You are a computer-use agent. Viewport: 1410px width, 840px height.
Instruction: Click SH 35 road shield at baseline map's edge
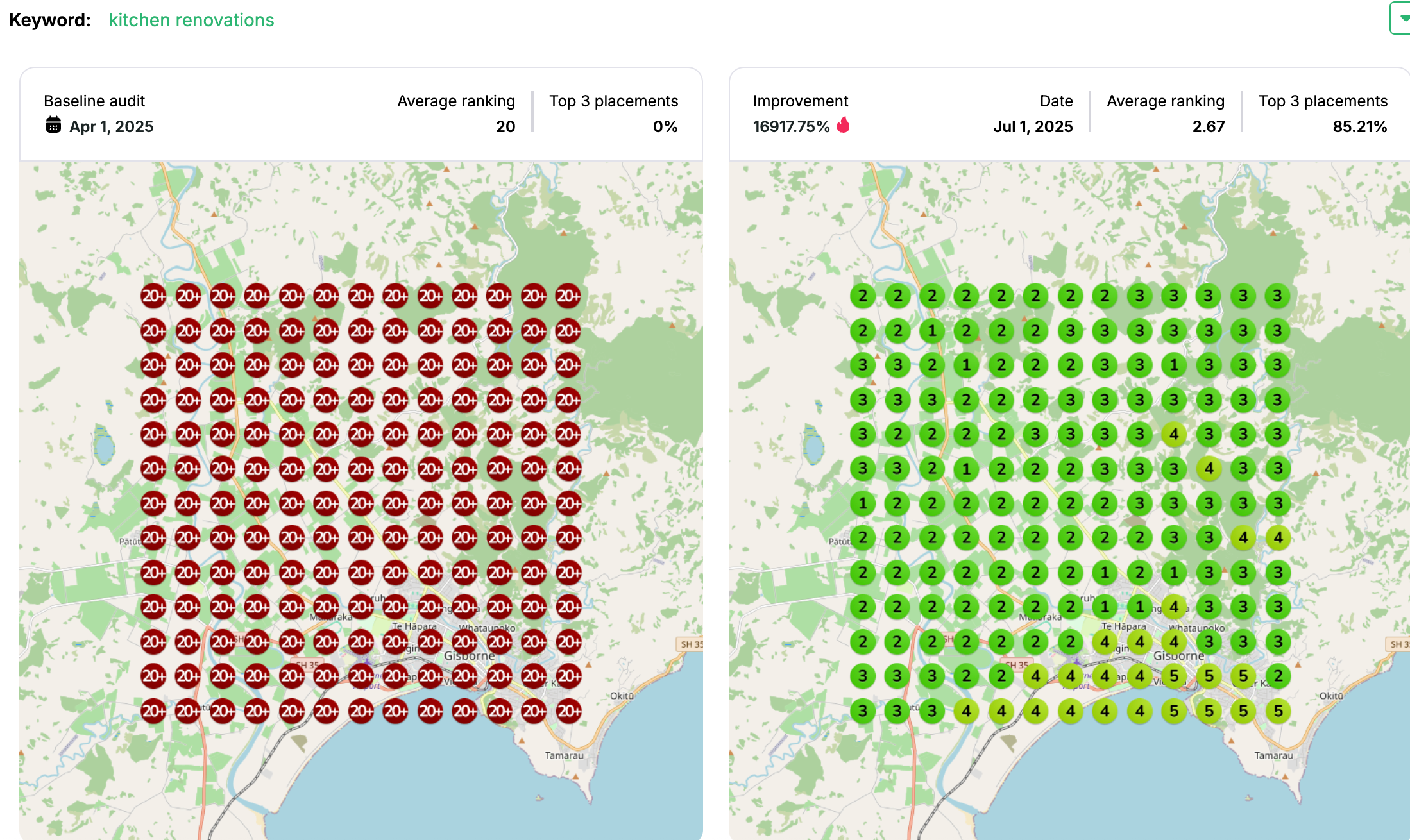tap(691, 644)
